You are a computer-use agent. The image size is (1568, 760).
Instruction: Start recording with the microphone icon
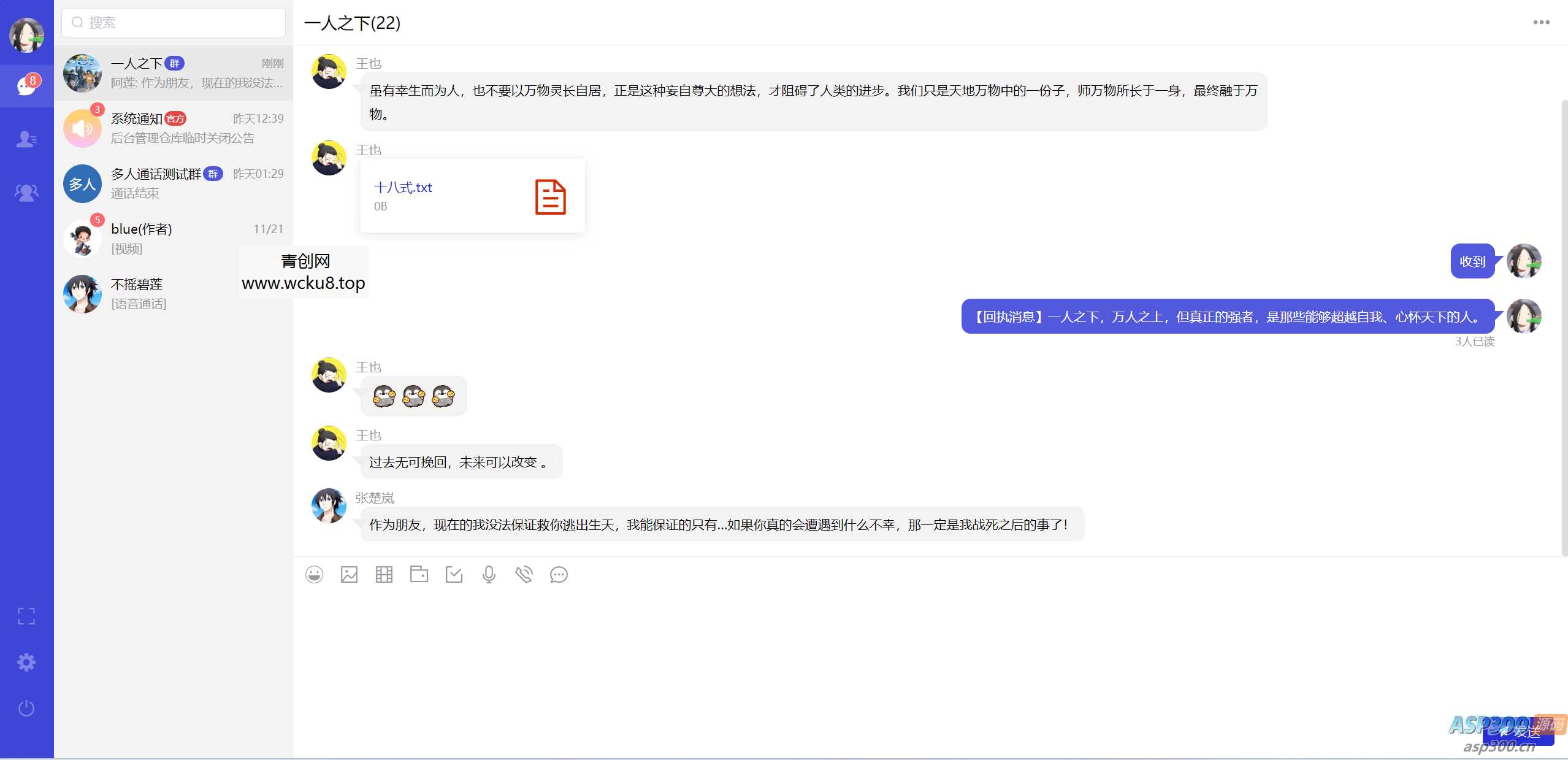click(x=489, y=574)
